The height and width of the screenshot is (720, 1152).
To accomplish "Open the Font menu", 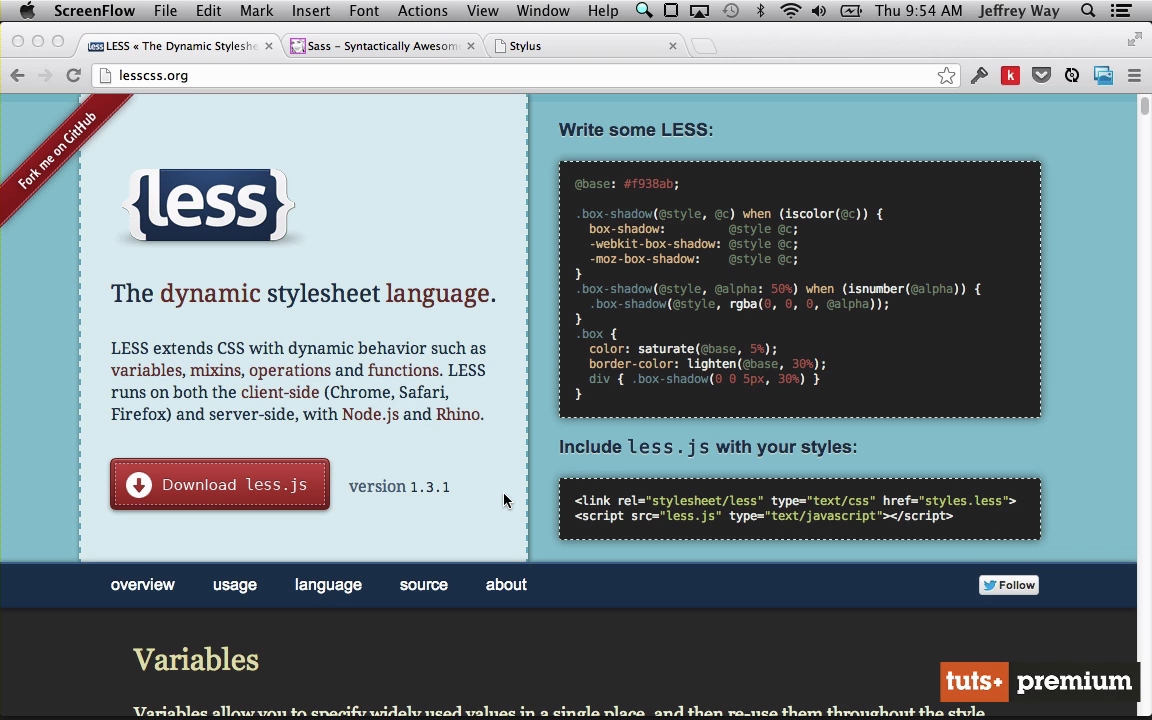I will (364, 10).
